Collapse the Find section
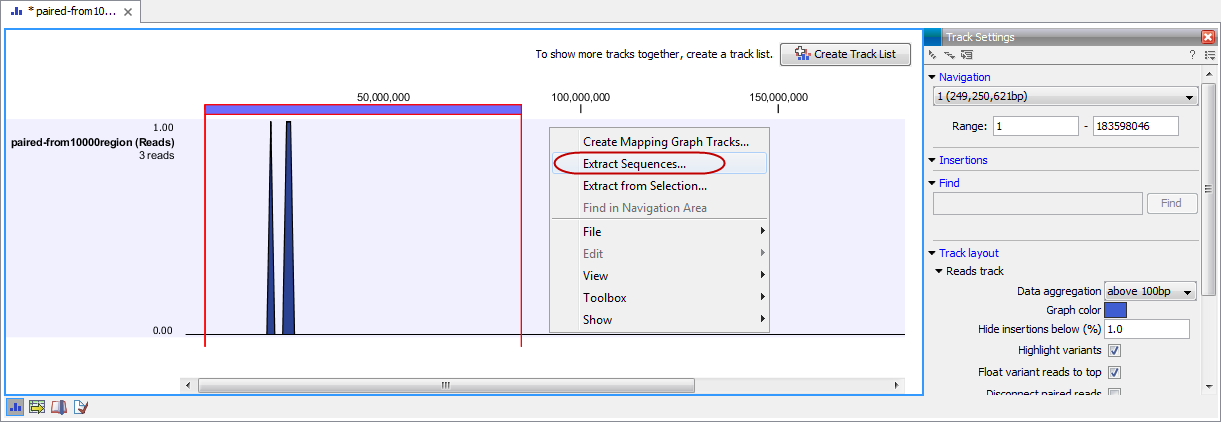 (x=933, y=183)
